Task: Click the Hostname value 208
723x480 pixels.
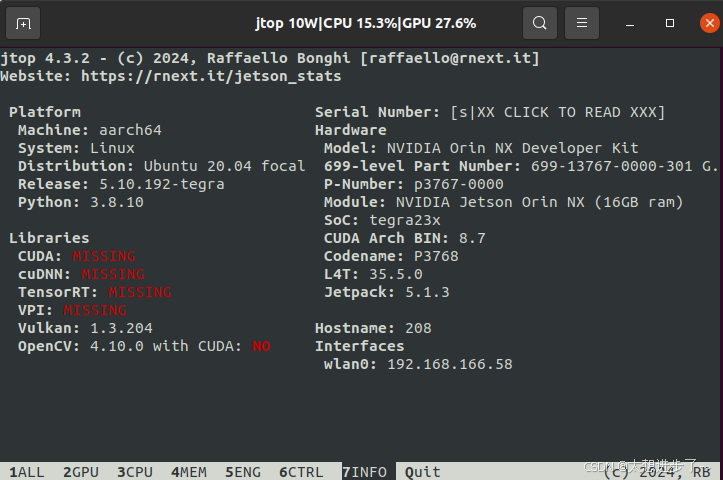Action: point(418,328)
